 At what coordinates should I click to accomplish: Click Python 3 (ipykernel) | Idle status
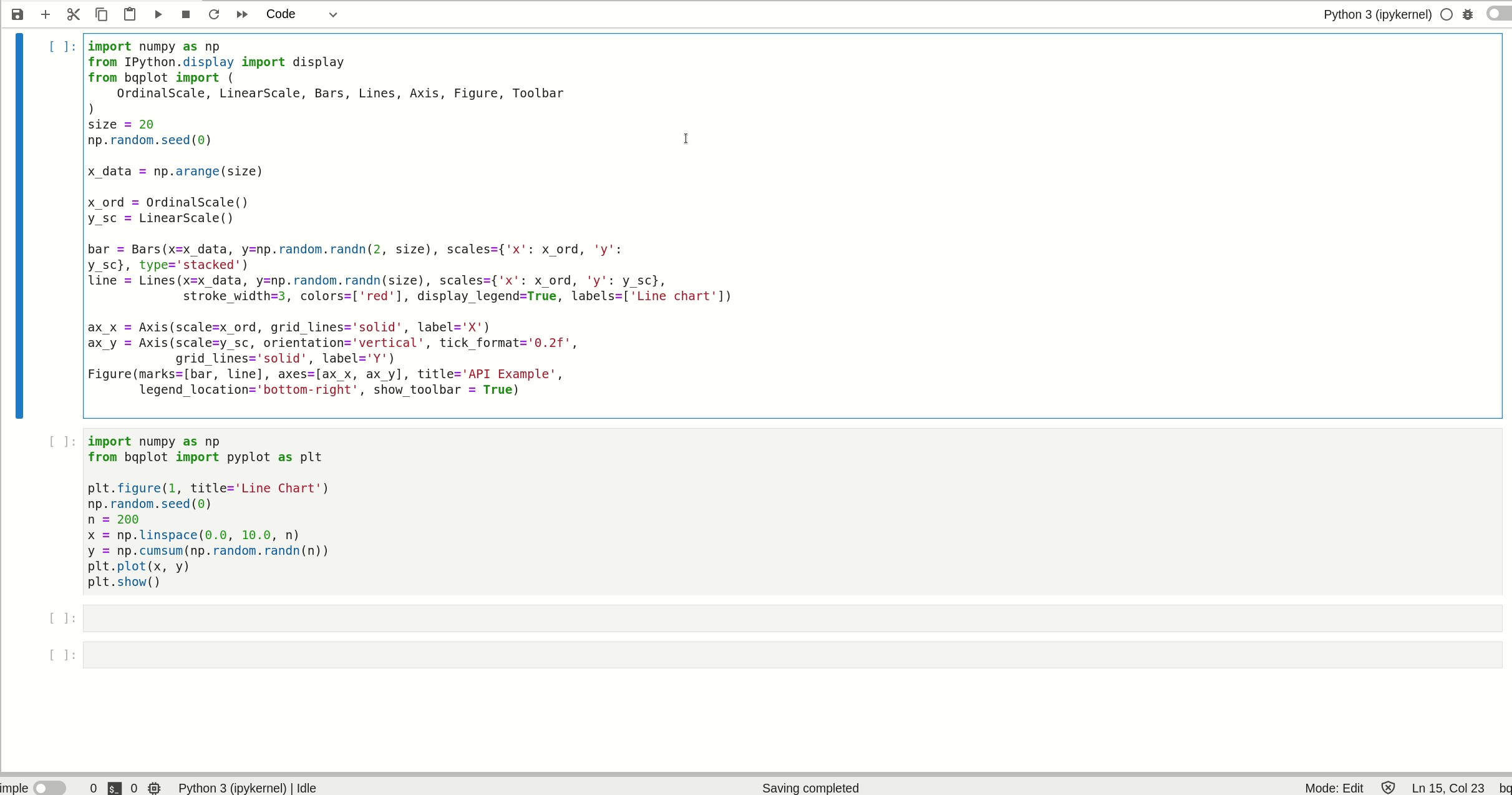(247, 788)
